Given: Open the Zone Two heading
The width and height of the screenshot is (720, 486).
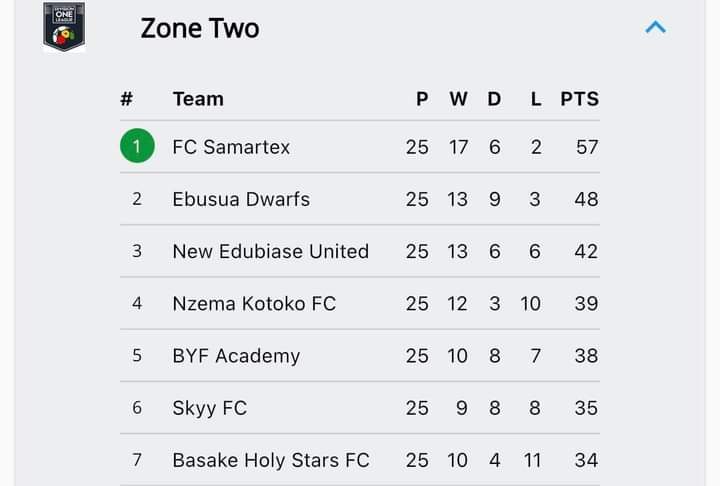Looking at the screenshot, I should (200, 28).
